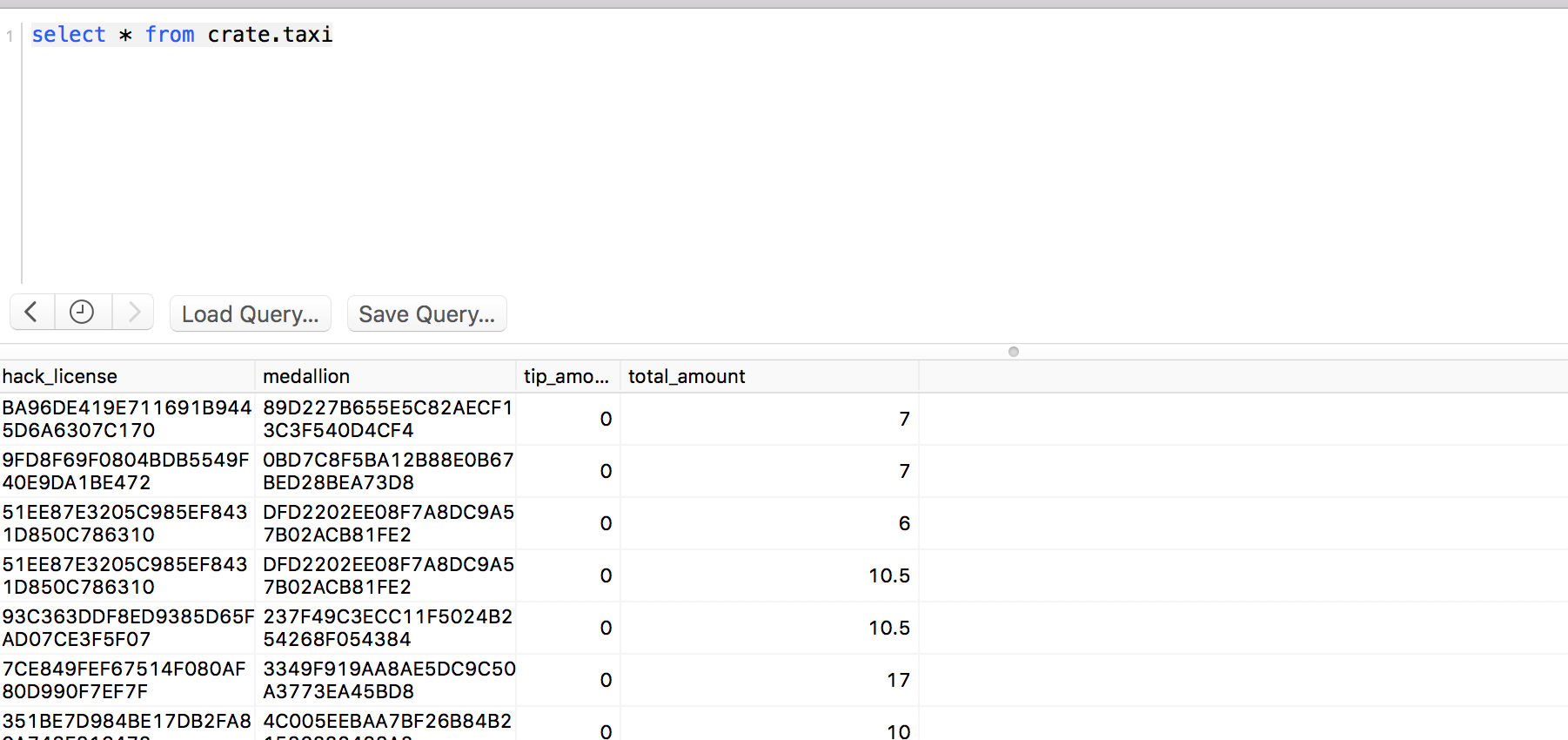The image size is (1568, 740).
Task: Select total_amount cell with value 17
Action: tap(770, 680)
